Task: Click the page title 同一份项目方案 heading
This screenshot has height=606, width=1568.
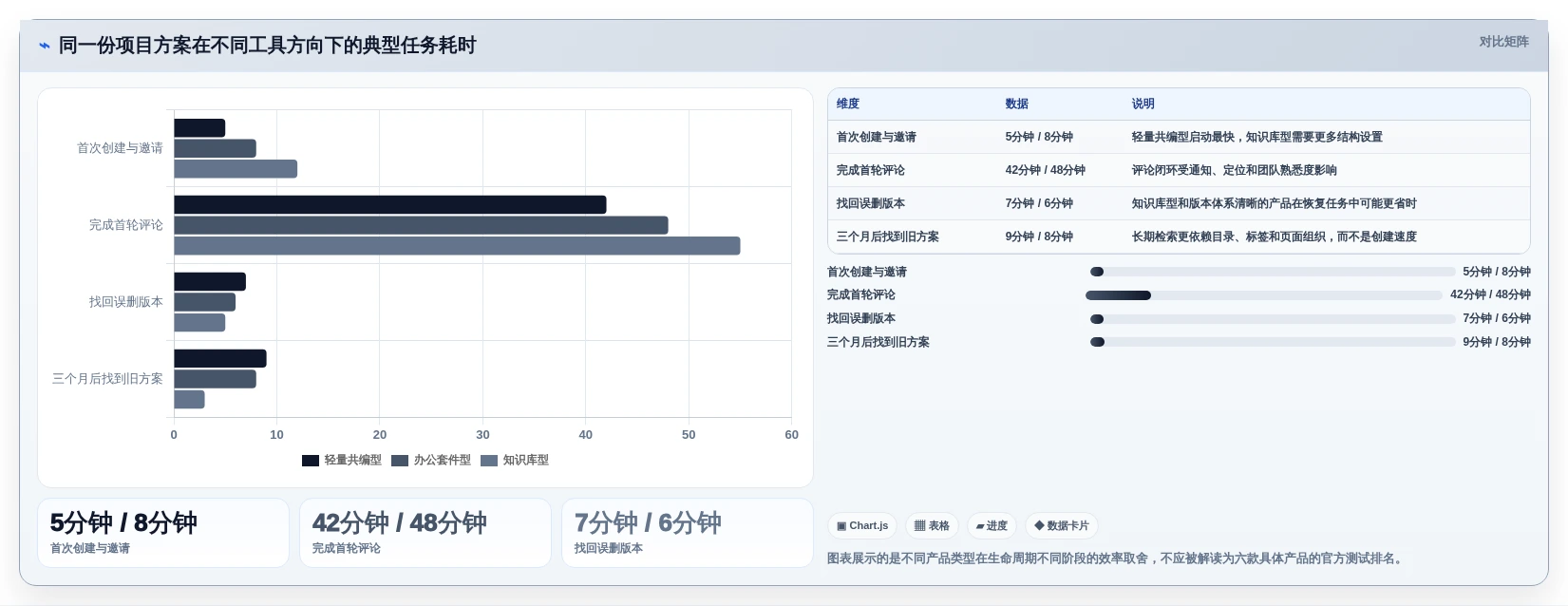Action: pyautogui.click(x=268, y=46)
